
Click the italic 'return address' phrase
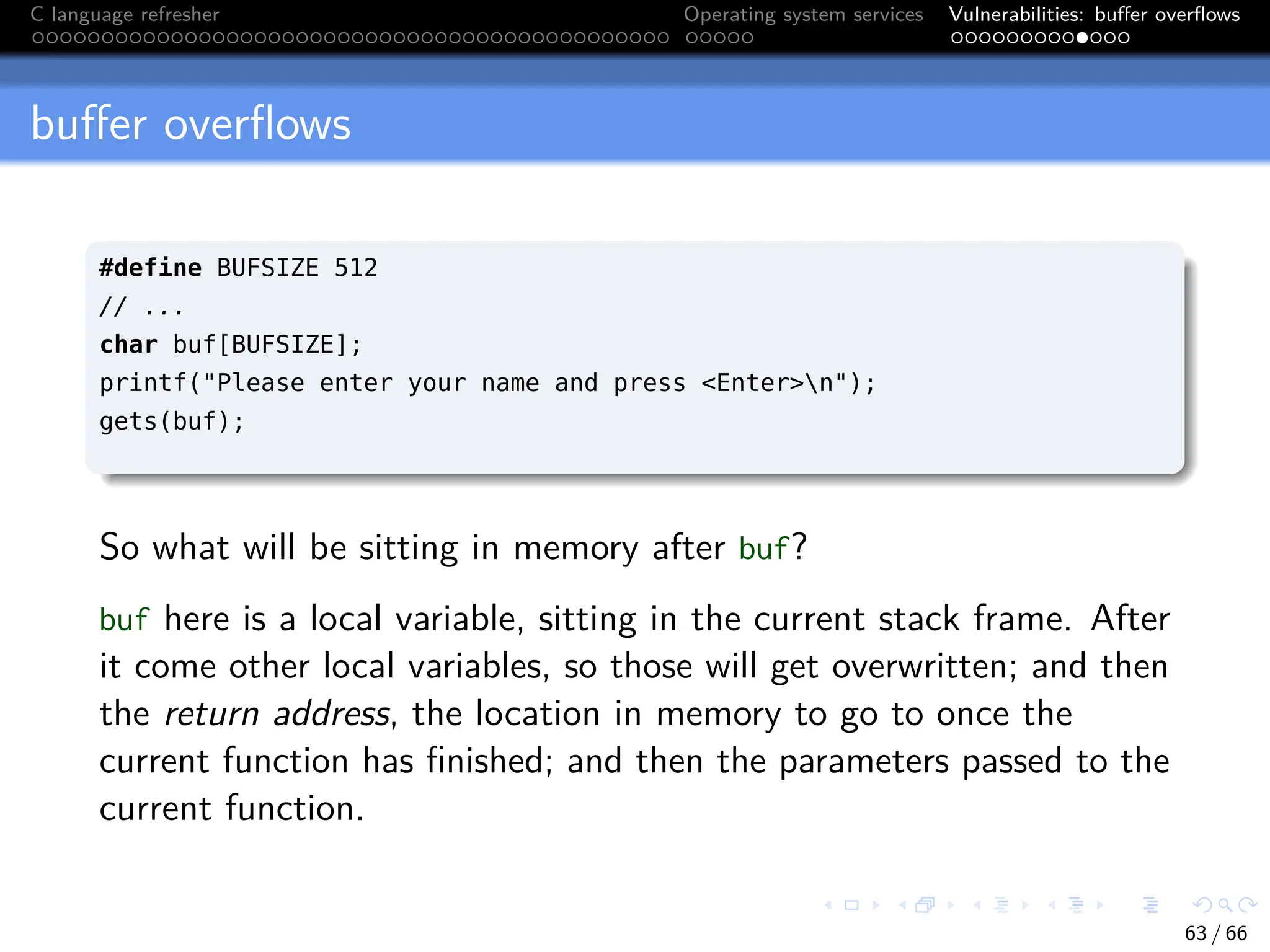click(x=277, y=714)
